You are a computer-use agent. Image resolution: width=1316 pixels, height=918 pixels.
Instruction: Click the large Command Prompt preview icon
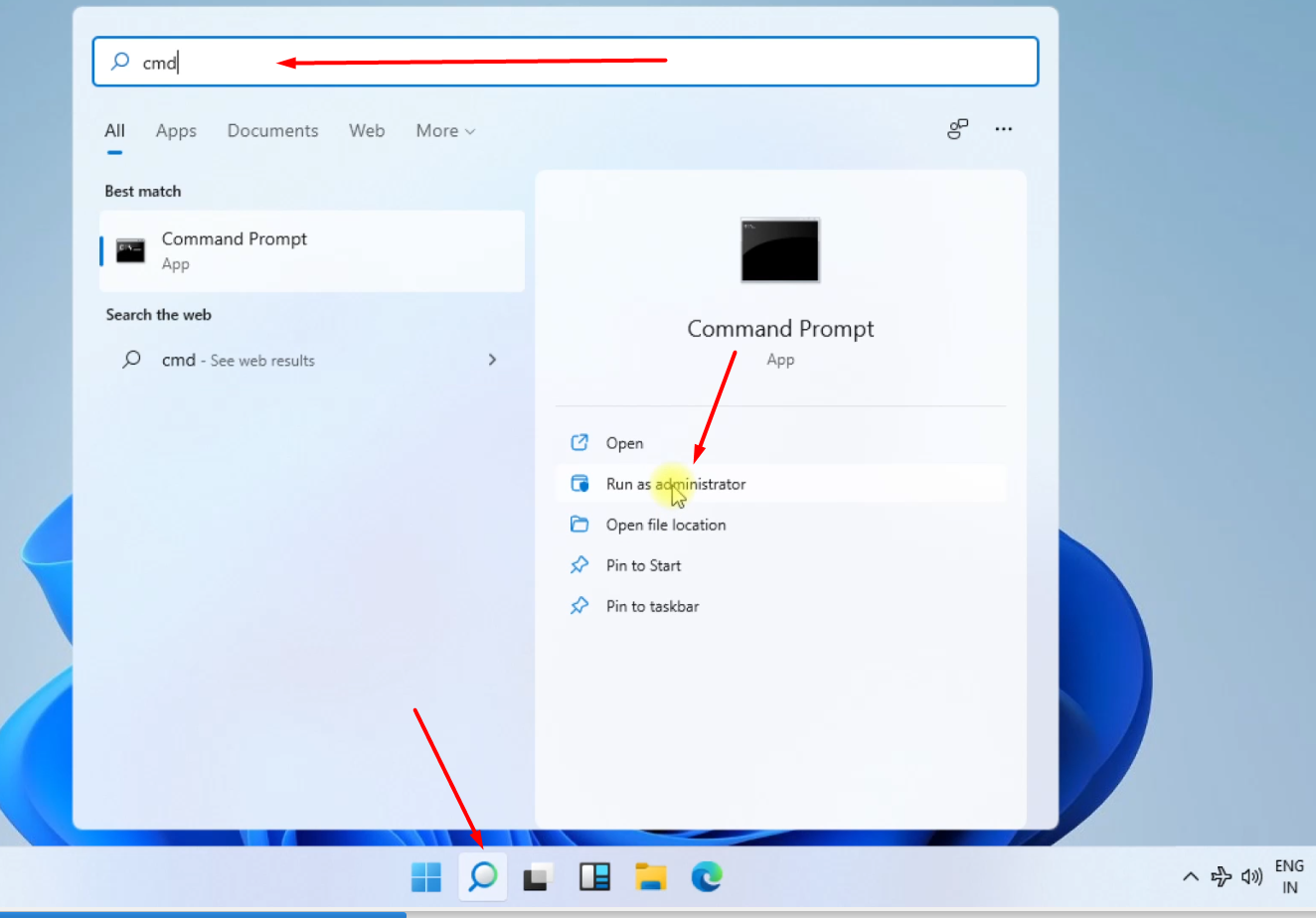(780, 250)
